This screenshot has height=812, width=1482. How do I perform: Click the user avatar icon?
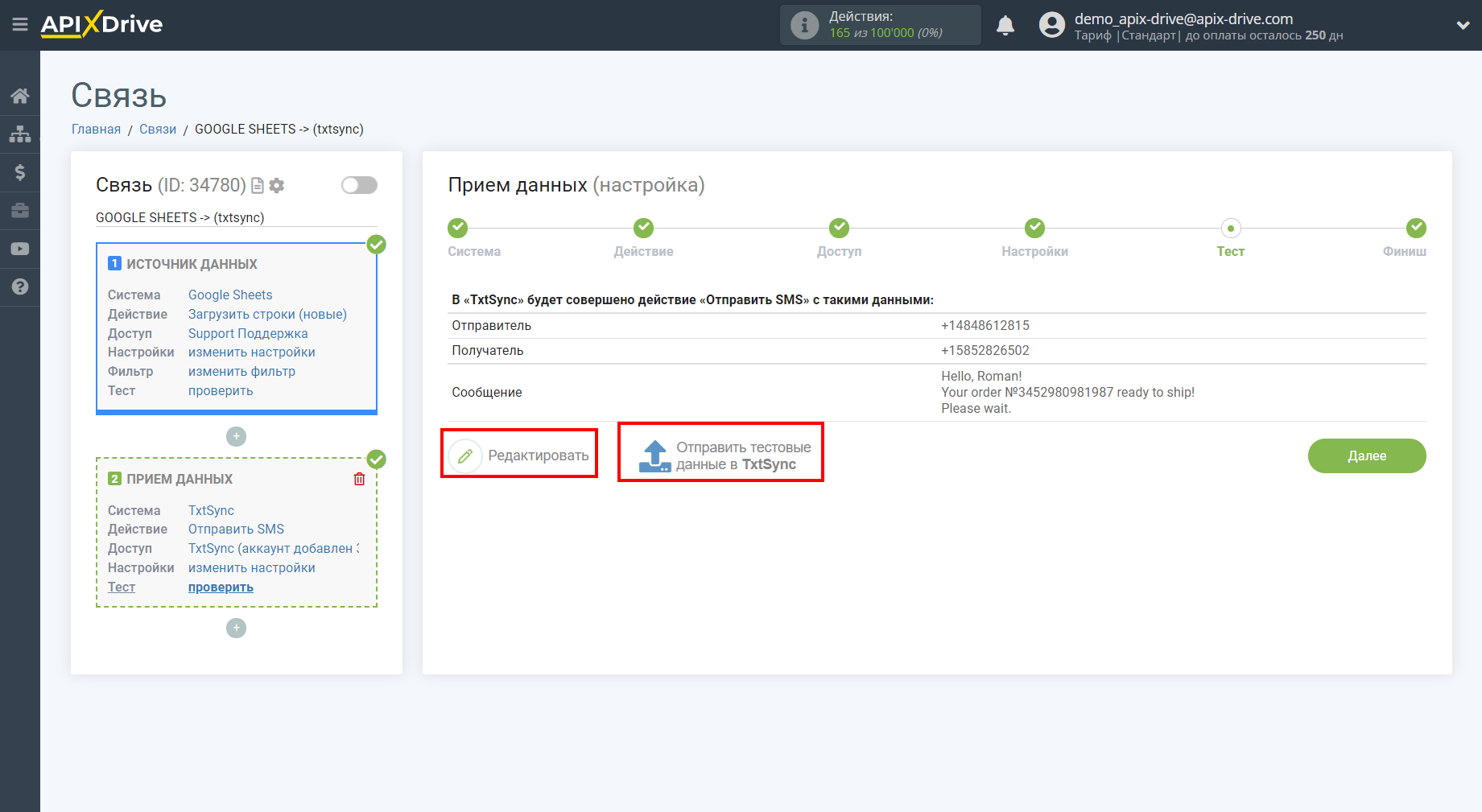pos(1051,25)
